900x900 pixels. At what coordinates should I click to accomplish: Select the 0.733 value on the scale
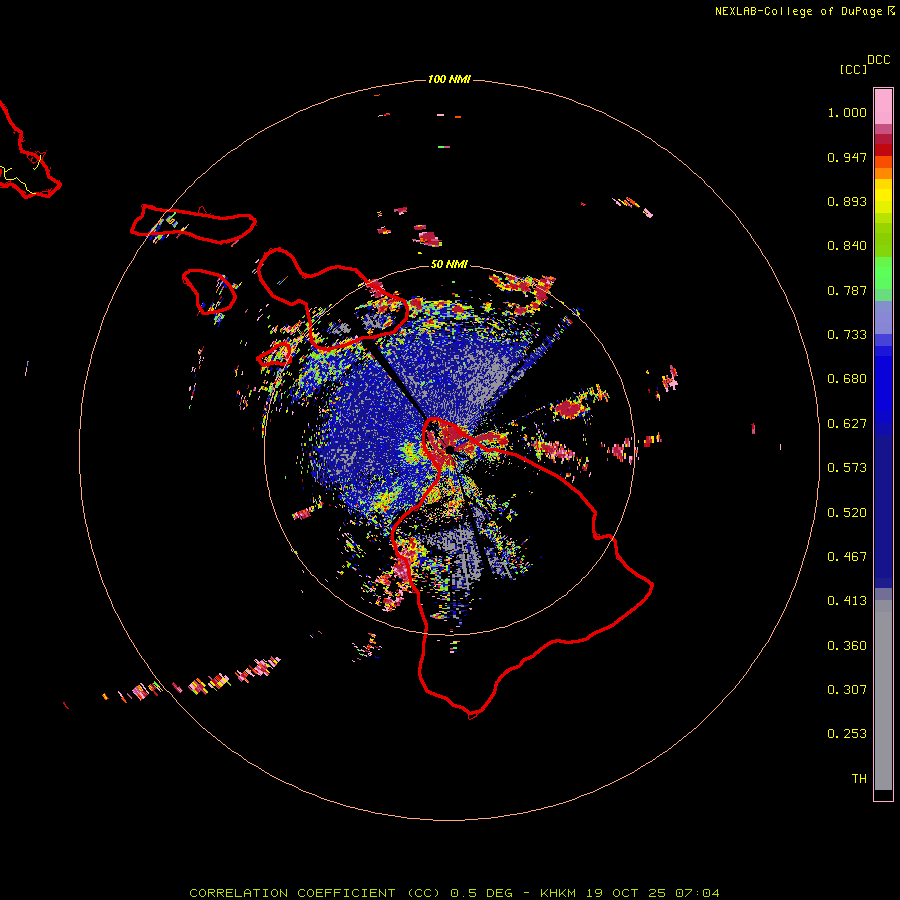click(x=847, y=335)
